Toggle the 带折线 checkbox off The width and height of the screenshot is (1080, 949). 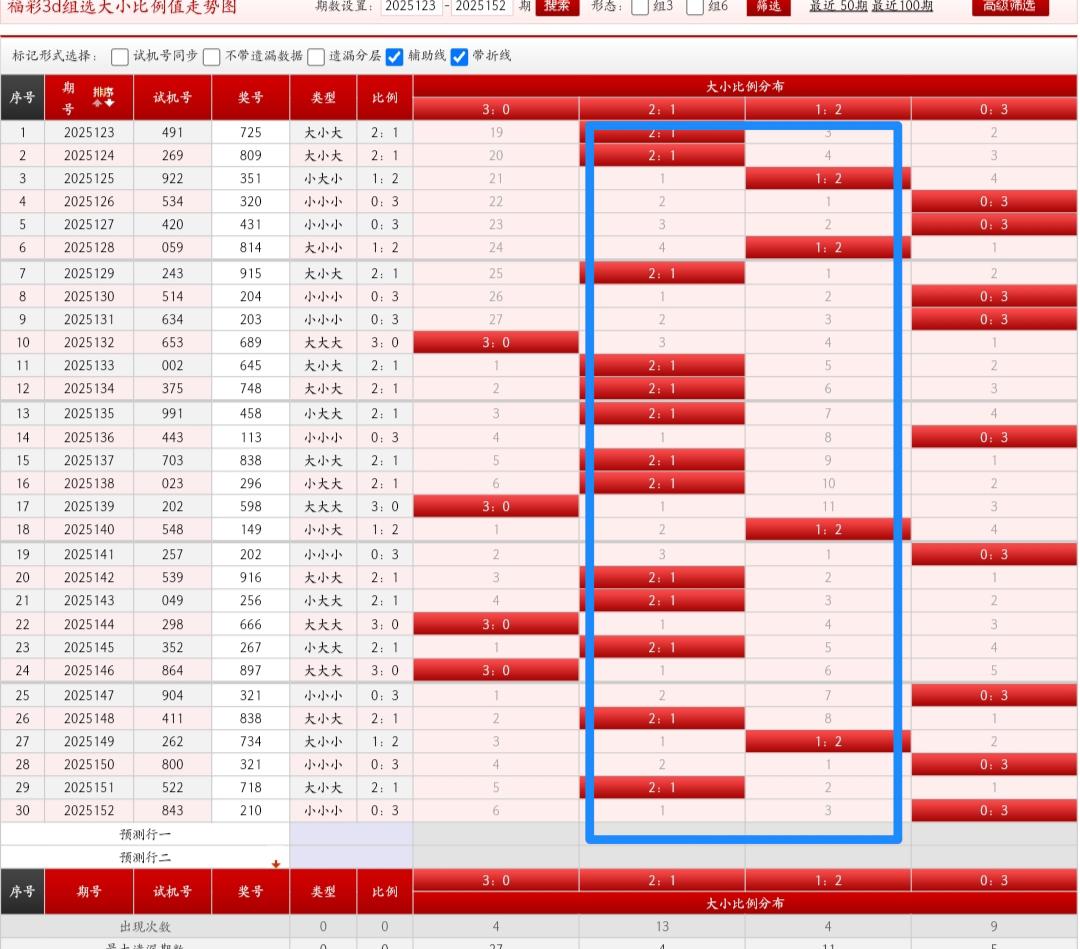pos(460,57)
